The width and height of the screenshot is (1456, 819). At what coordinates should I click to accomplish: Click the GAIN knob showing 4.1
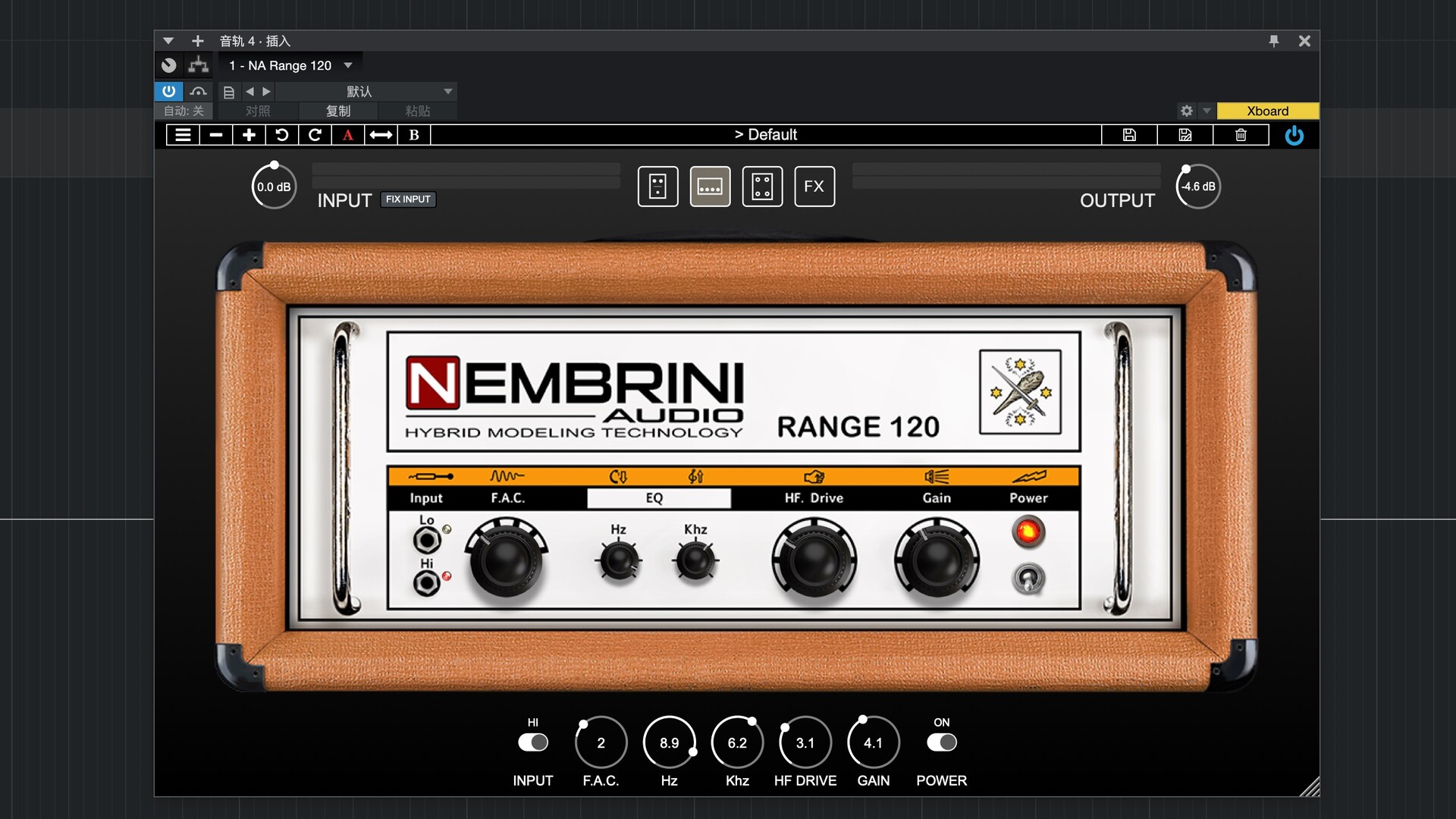point(874,743)
